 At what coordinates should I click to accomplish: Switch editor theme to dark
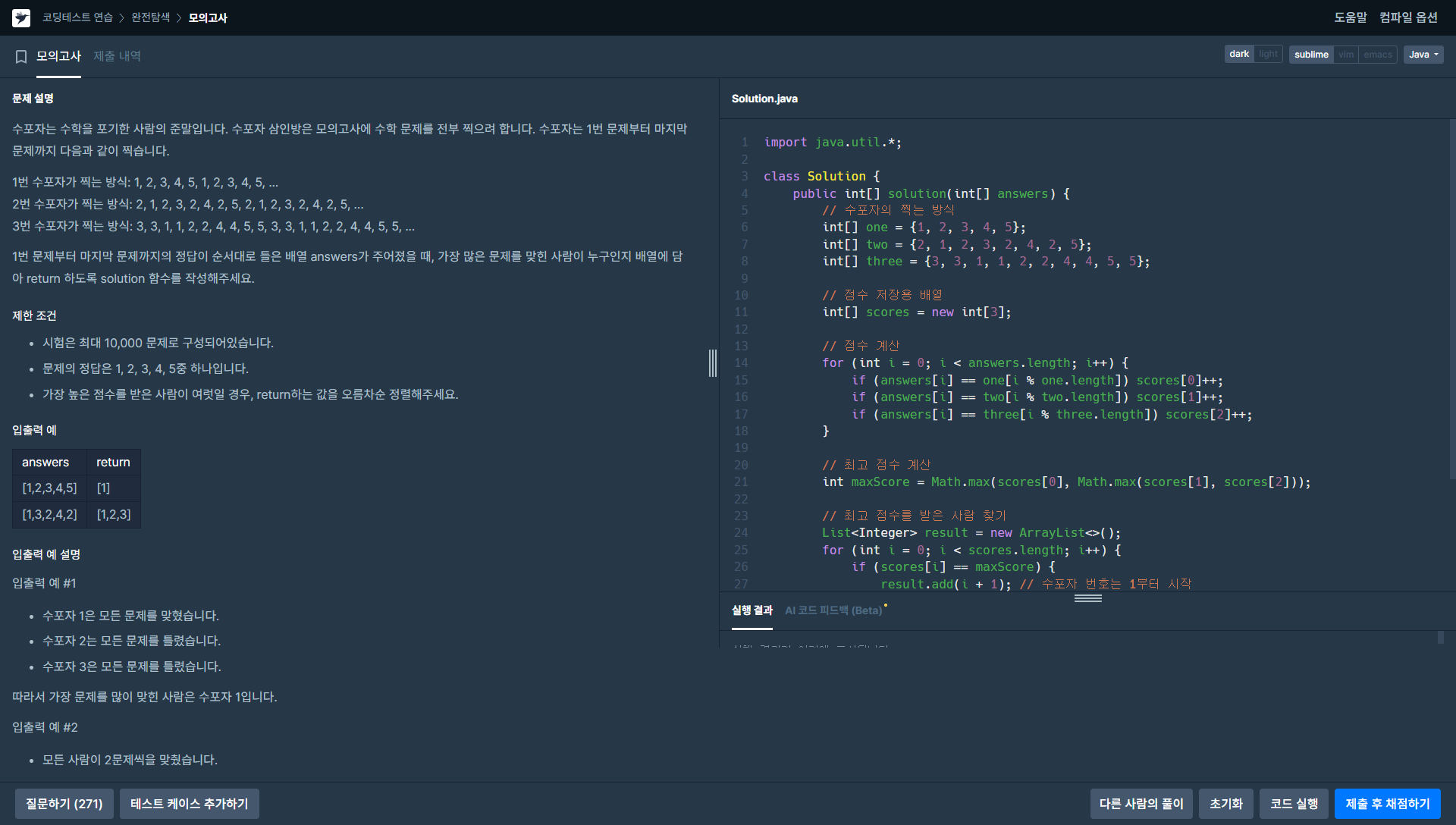click(1239, 54)
